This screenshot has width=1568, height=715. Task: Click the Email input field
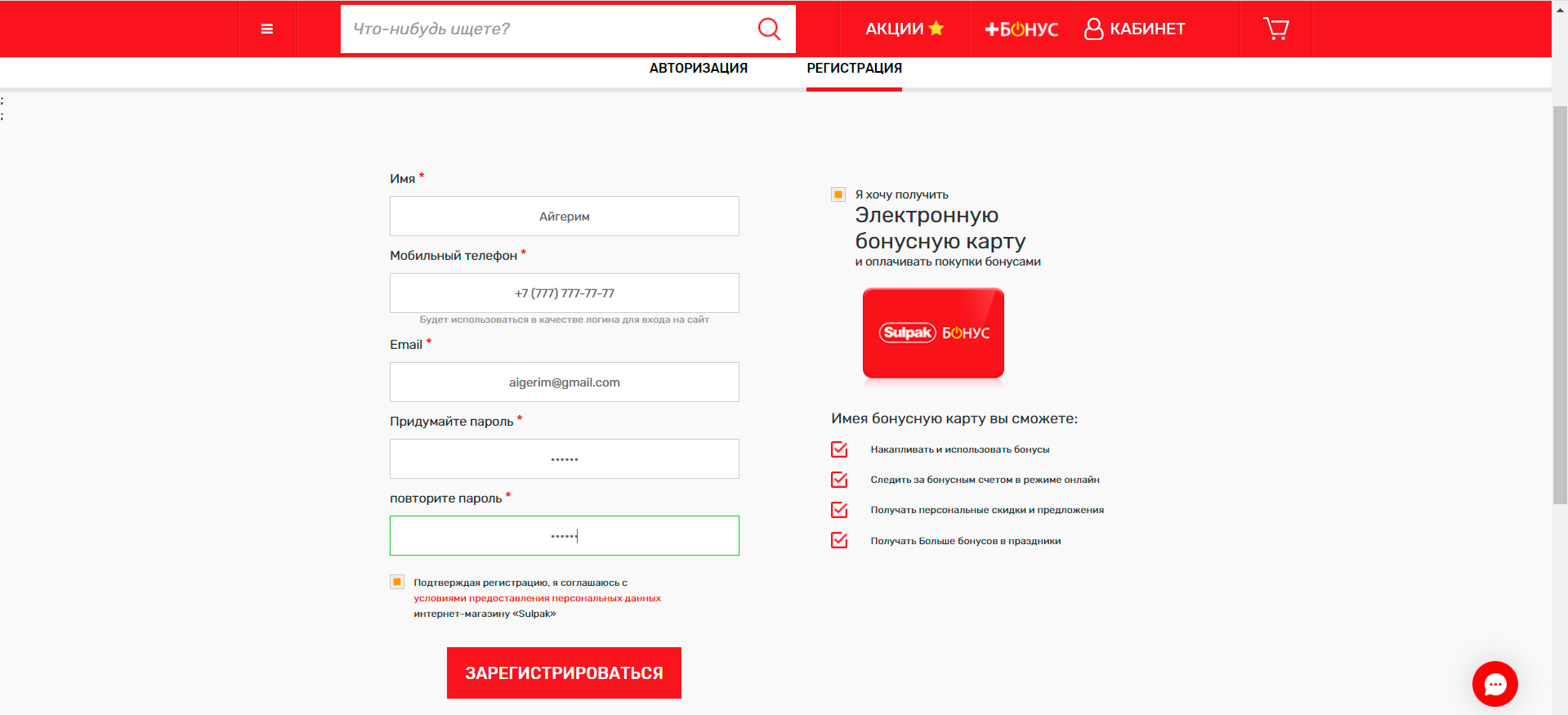click(565, 382)
